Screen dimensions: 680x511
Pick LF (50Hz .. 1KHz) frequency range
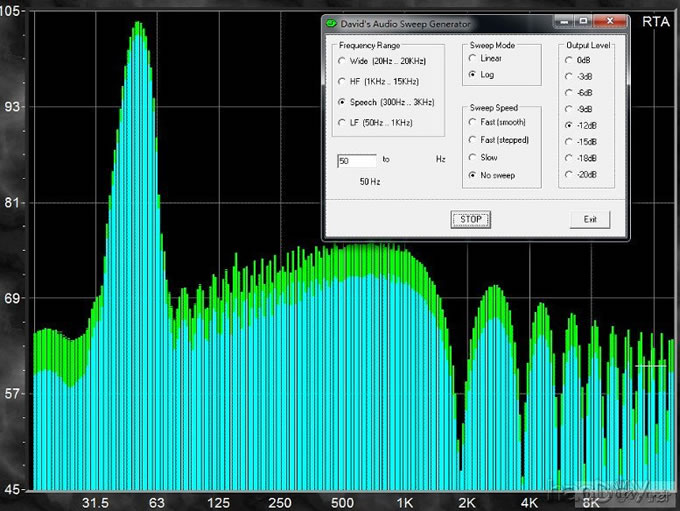342,122
